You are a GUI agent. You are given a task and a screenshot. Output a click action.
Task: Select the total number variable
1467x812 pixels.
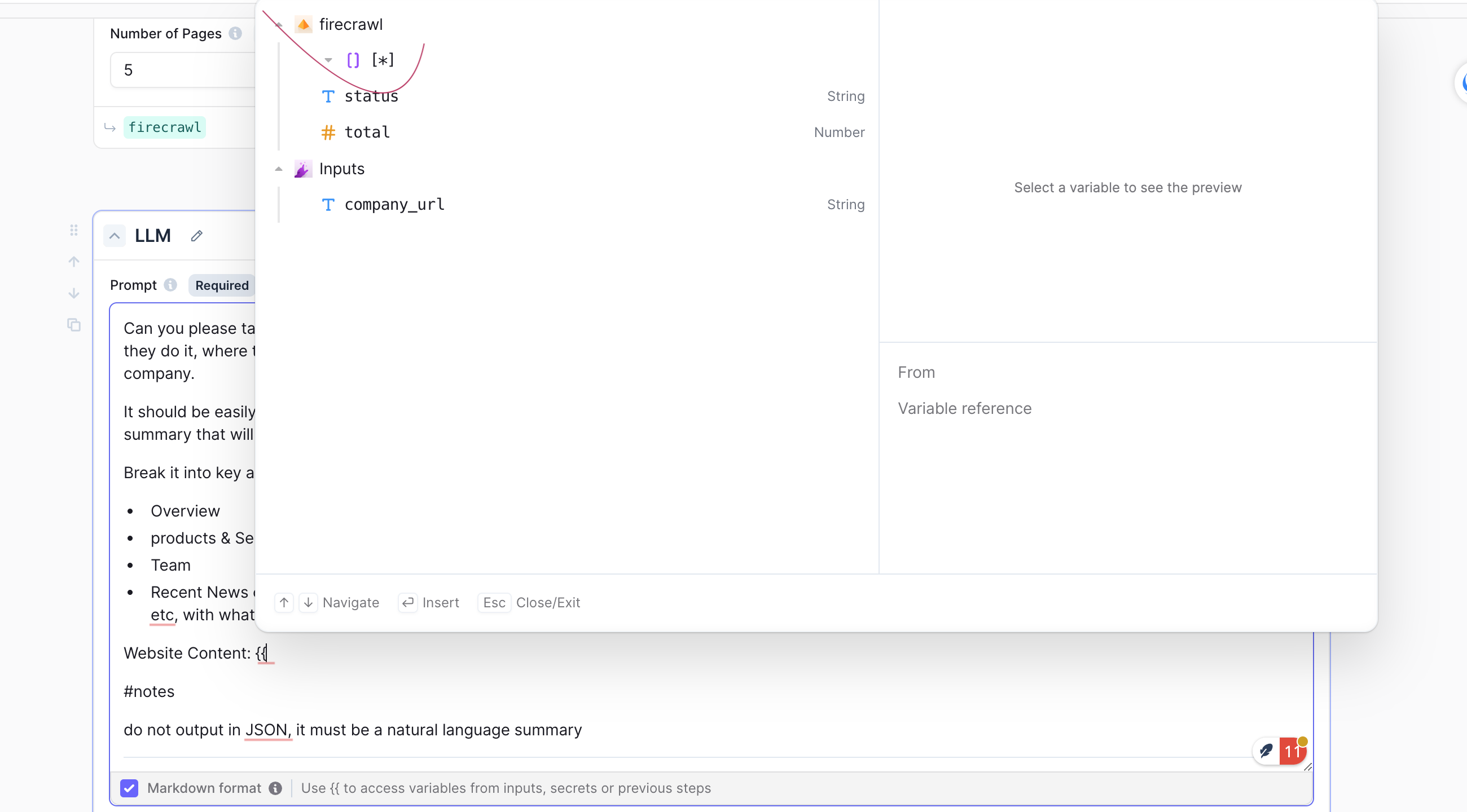coord(367,132)
